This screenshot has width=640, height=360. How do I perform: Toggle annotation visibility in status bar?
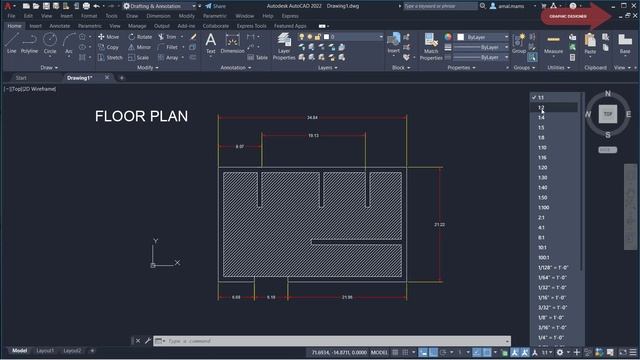tap(515, 352)
